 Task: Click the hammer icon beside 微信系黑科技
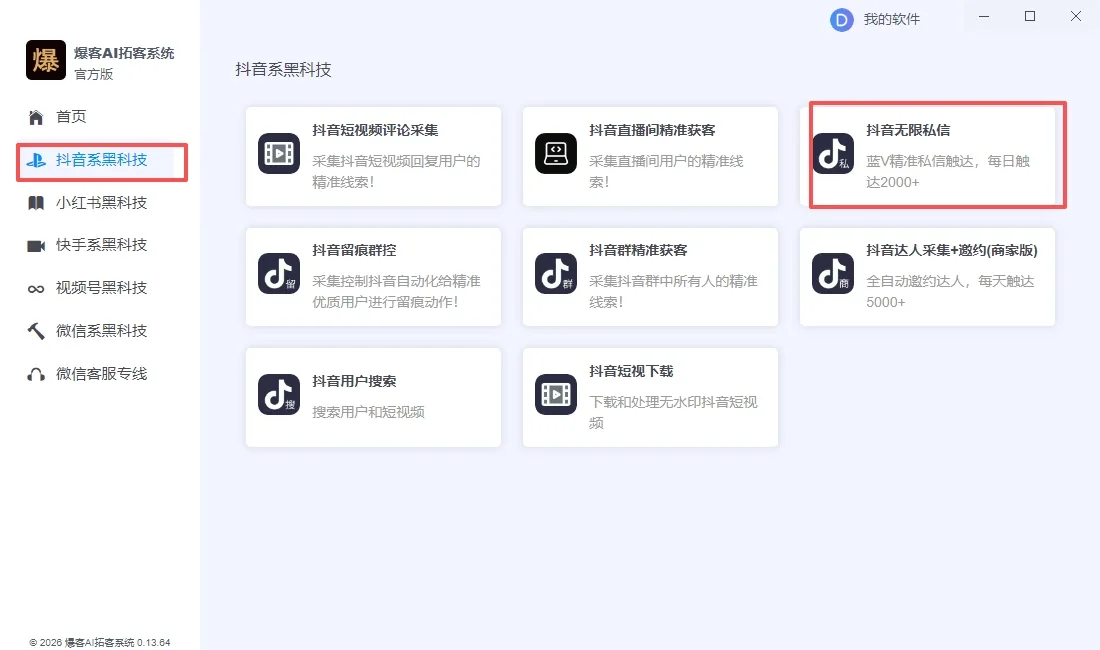pyautogui.click(x=36, y=331)
